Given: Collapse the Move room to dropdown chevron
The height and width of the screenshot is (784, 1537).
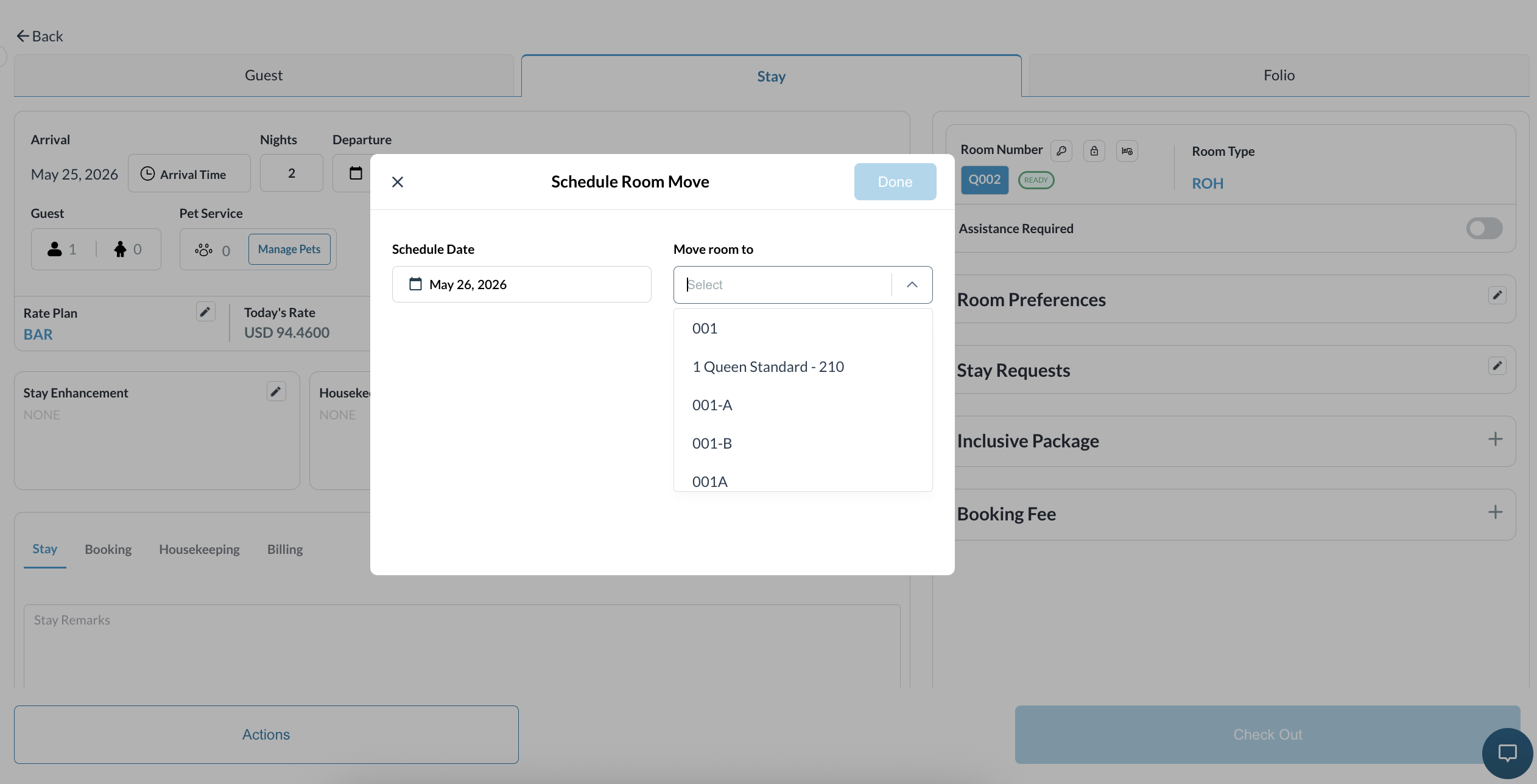Looking at the screenshot, I should click(x=912, y=284).
